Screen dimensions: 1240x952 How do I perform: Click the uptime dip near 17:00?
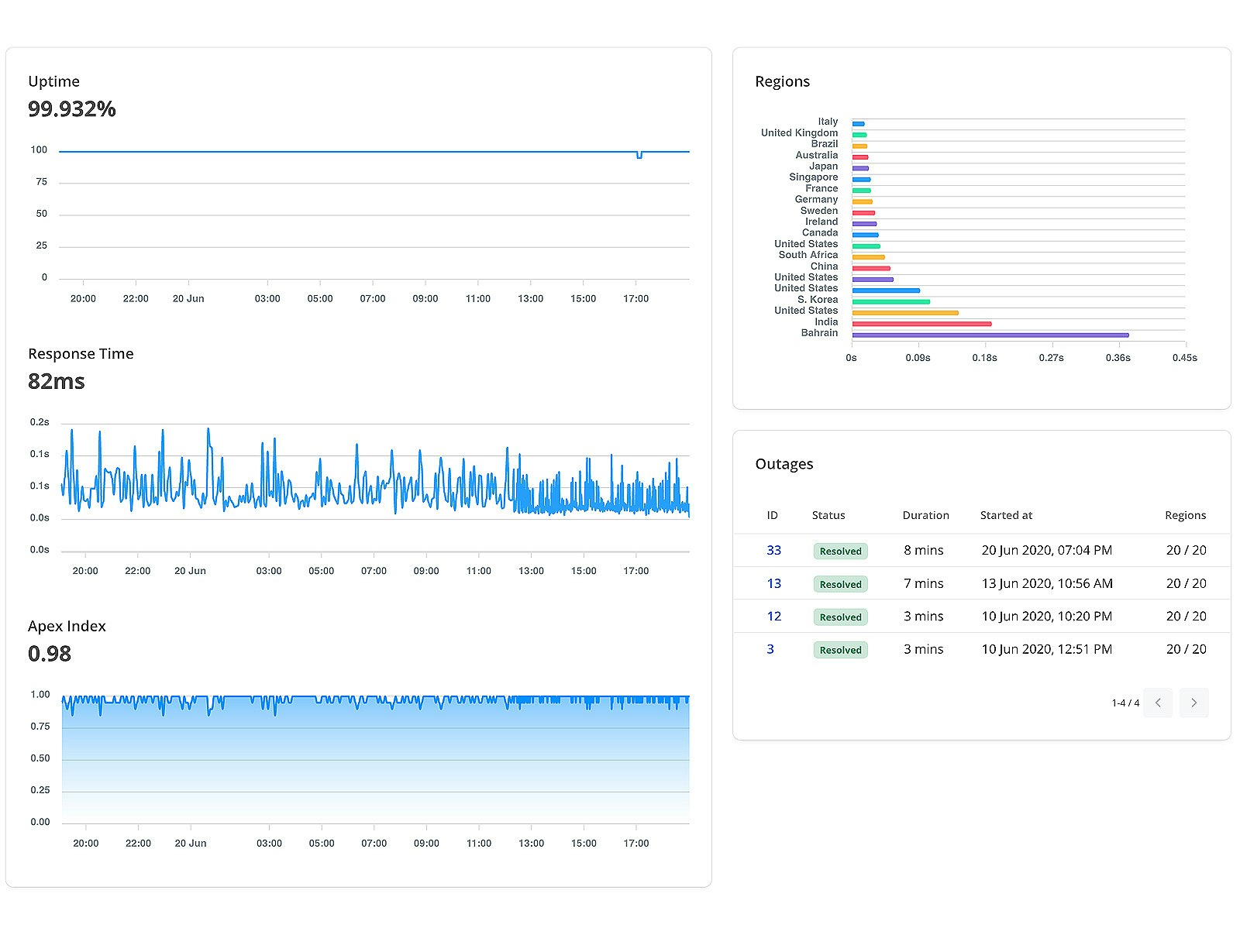(639, 155)
